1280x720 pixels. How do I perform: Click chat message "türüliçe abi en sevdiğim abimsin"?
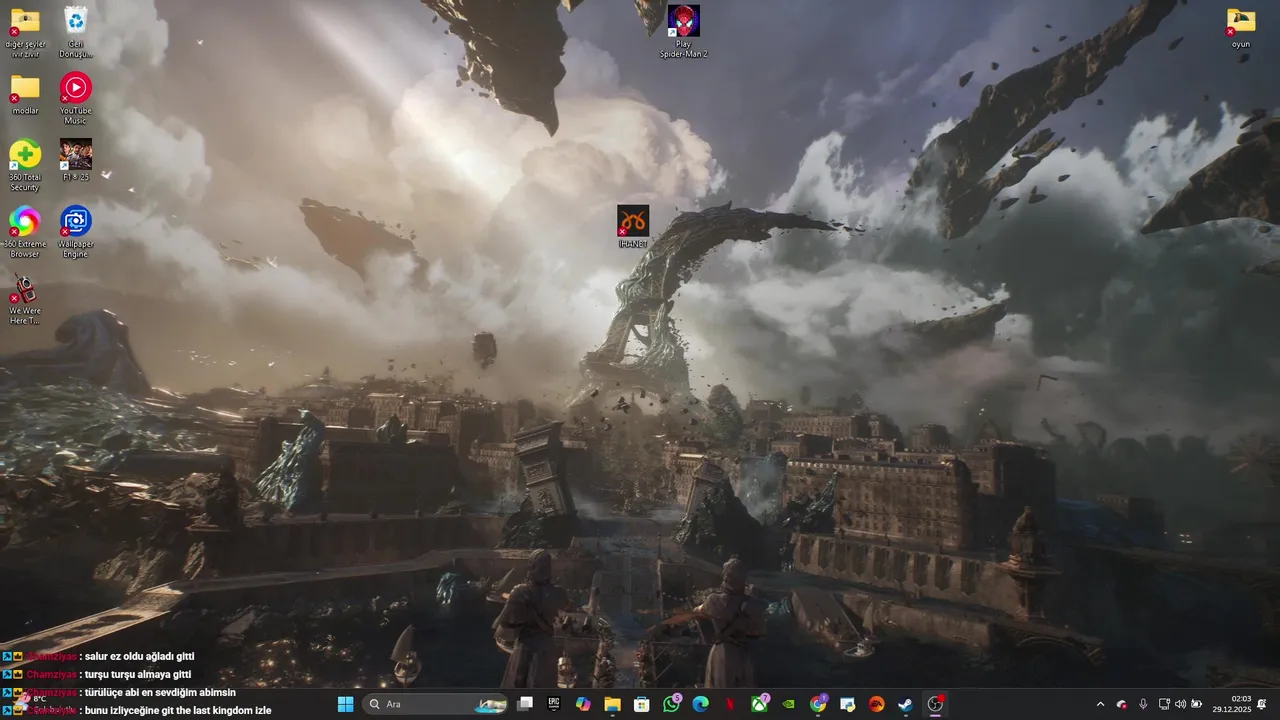pyautogui.click(x=161, y=692)
